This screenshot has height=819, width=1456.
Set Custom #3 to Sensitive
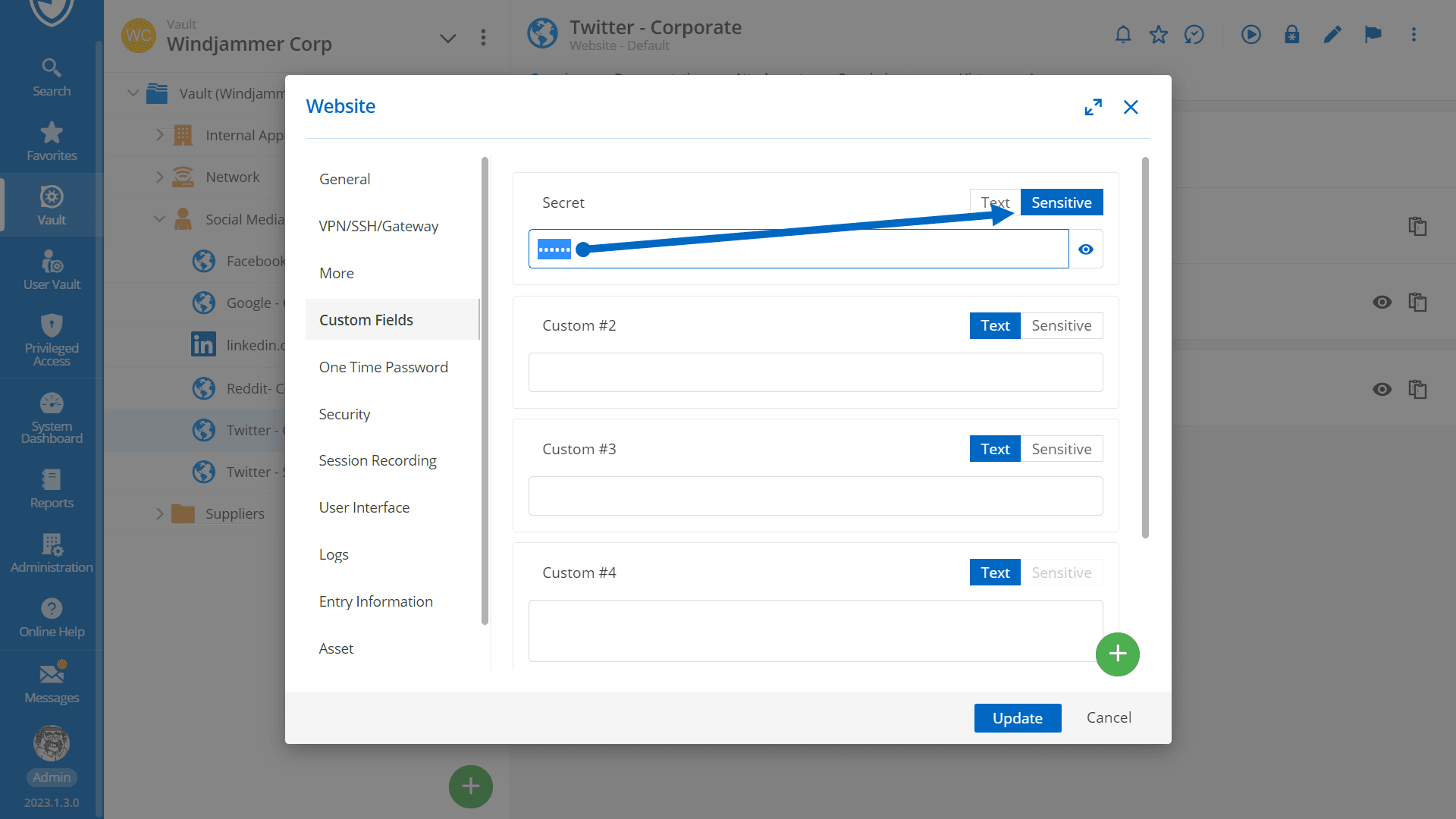point(1061,449)
